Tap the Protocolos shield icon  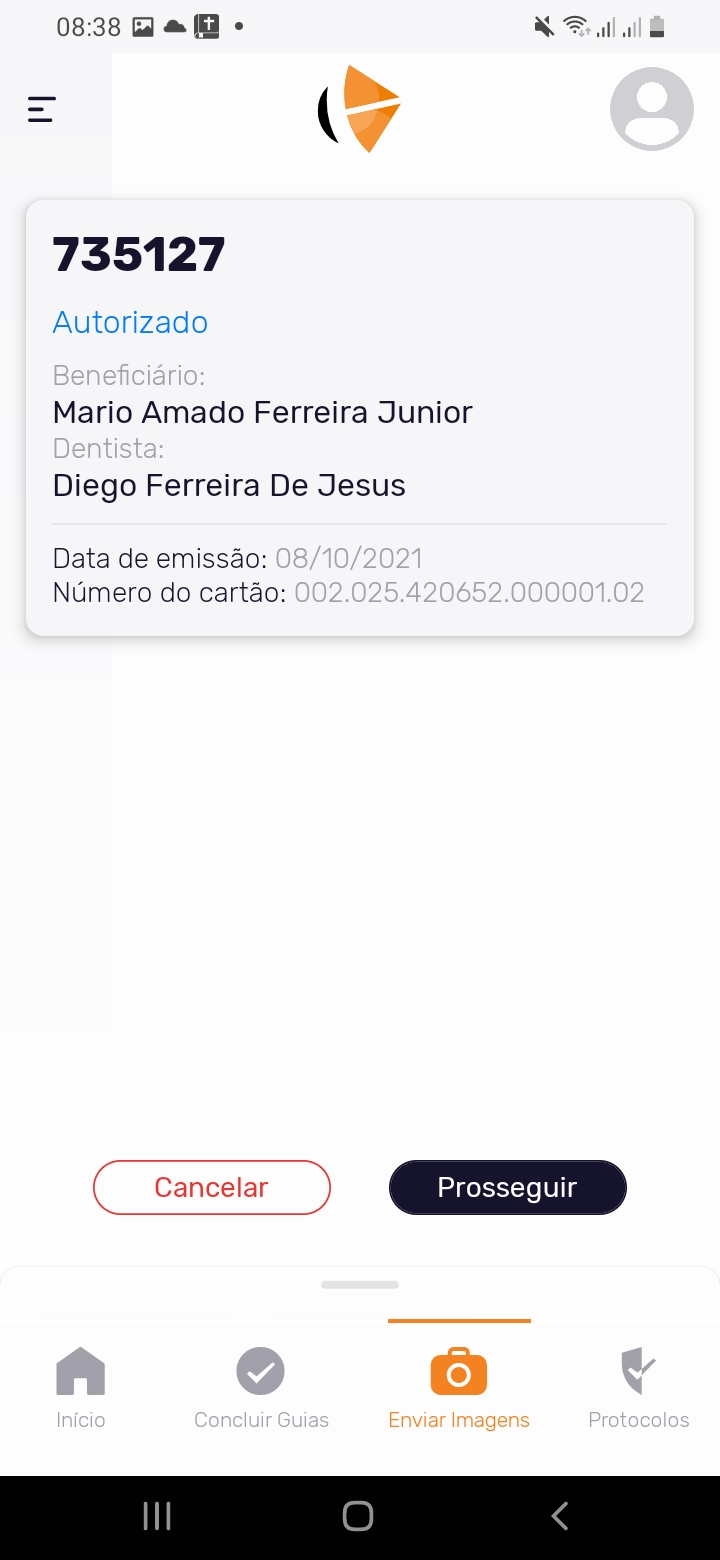(x=638, y=1371)
